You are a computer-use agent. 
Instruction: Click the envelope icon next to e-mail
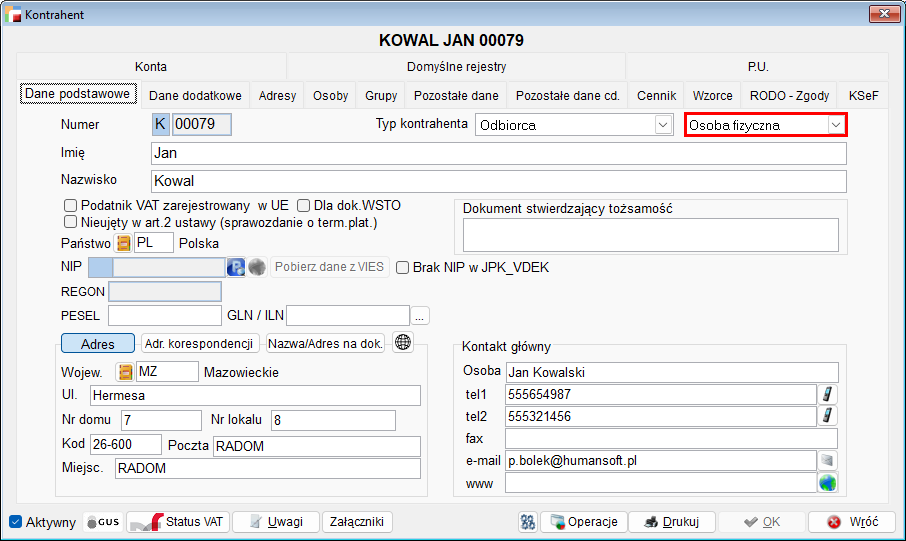pyautogui.click(x=828, y=461)
